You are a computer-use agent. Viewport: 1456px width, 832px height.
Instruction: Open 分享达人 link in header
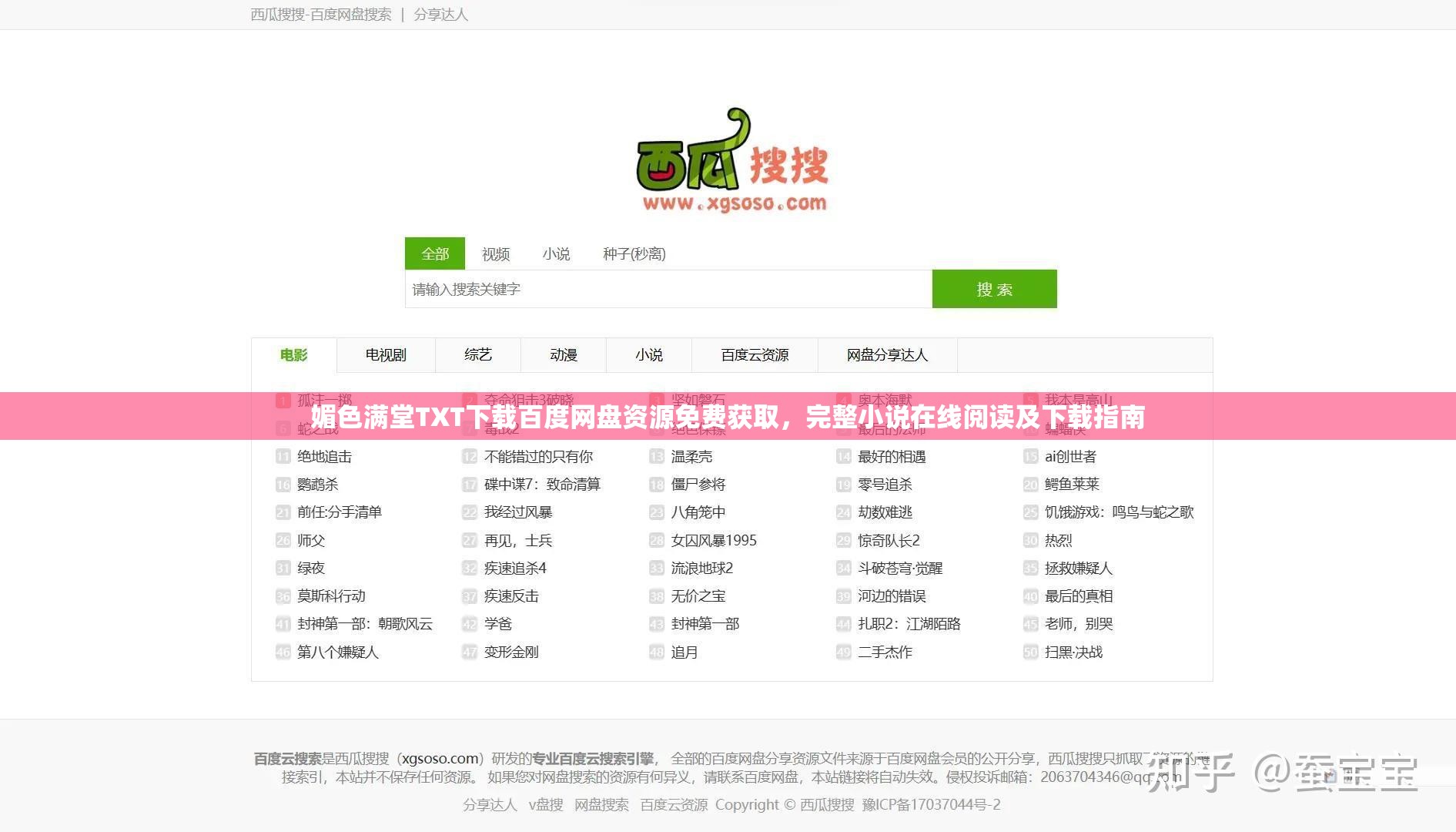440,15
